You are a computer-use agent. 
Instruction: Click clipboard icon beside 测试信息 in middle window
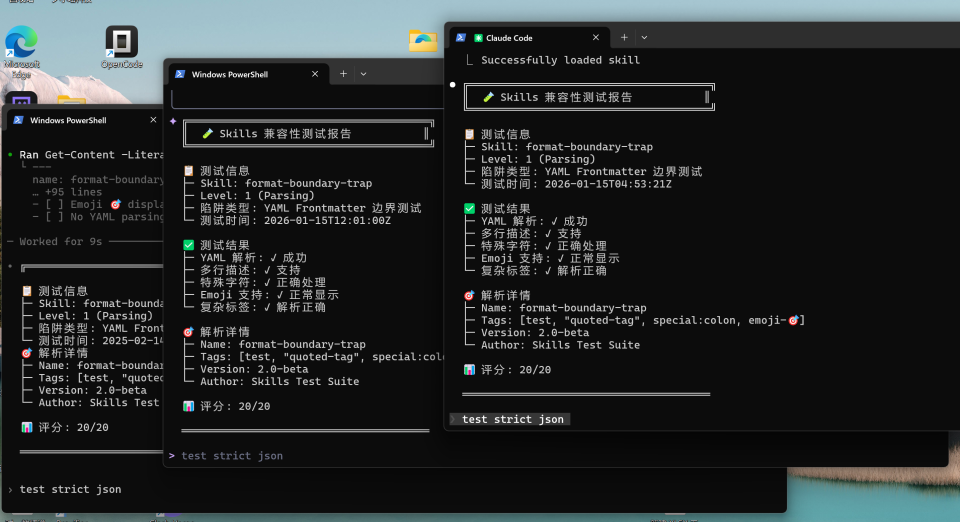189,171
